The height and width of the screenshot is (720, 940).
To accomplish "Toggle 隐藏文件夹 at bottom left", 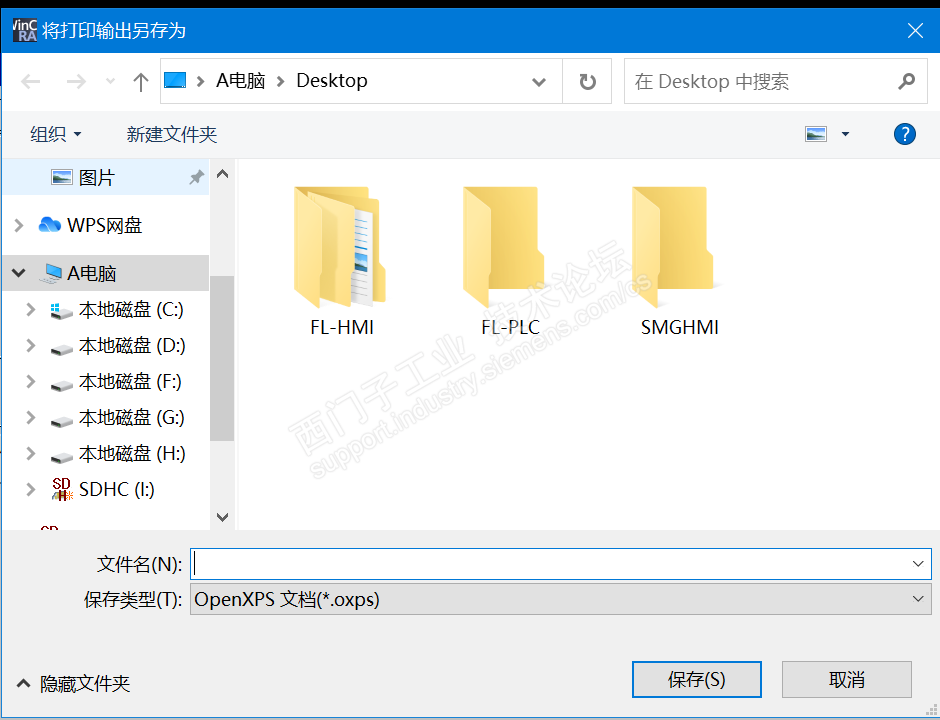I will 73,683.
